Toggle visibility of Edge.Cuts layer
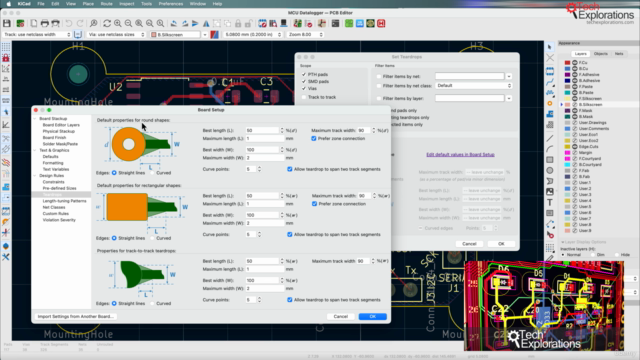640x360 pixels. [575, 147]
